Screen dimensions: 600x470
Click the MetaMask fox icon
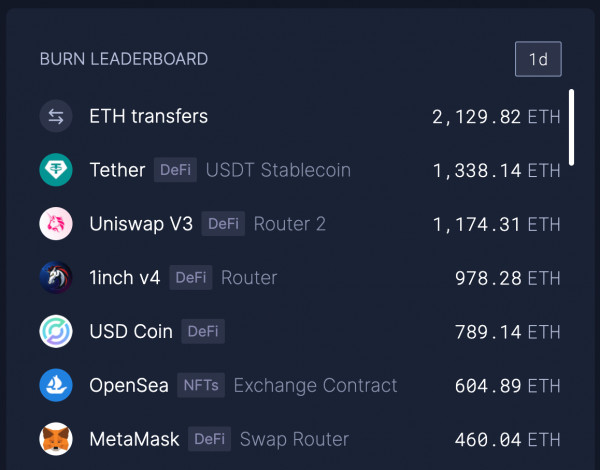[x=56, y=439]
